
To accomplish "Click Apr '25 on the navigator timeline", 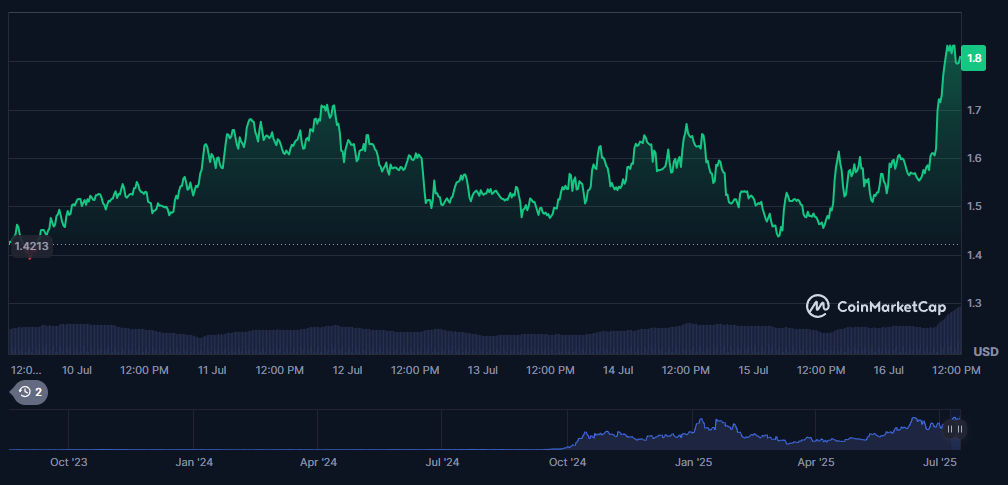I will tap(816, 462).
